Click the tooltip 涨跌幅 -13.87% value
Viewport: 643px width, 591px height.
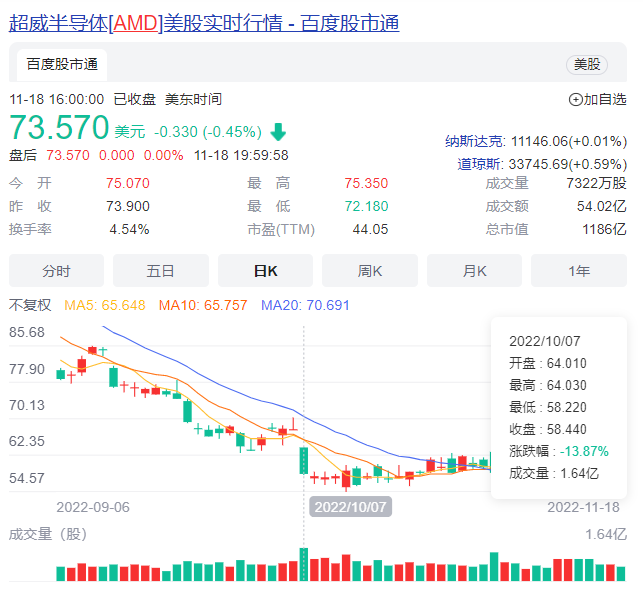tap(584, 451)
